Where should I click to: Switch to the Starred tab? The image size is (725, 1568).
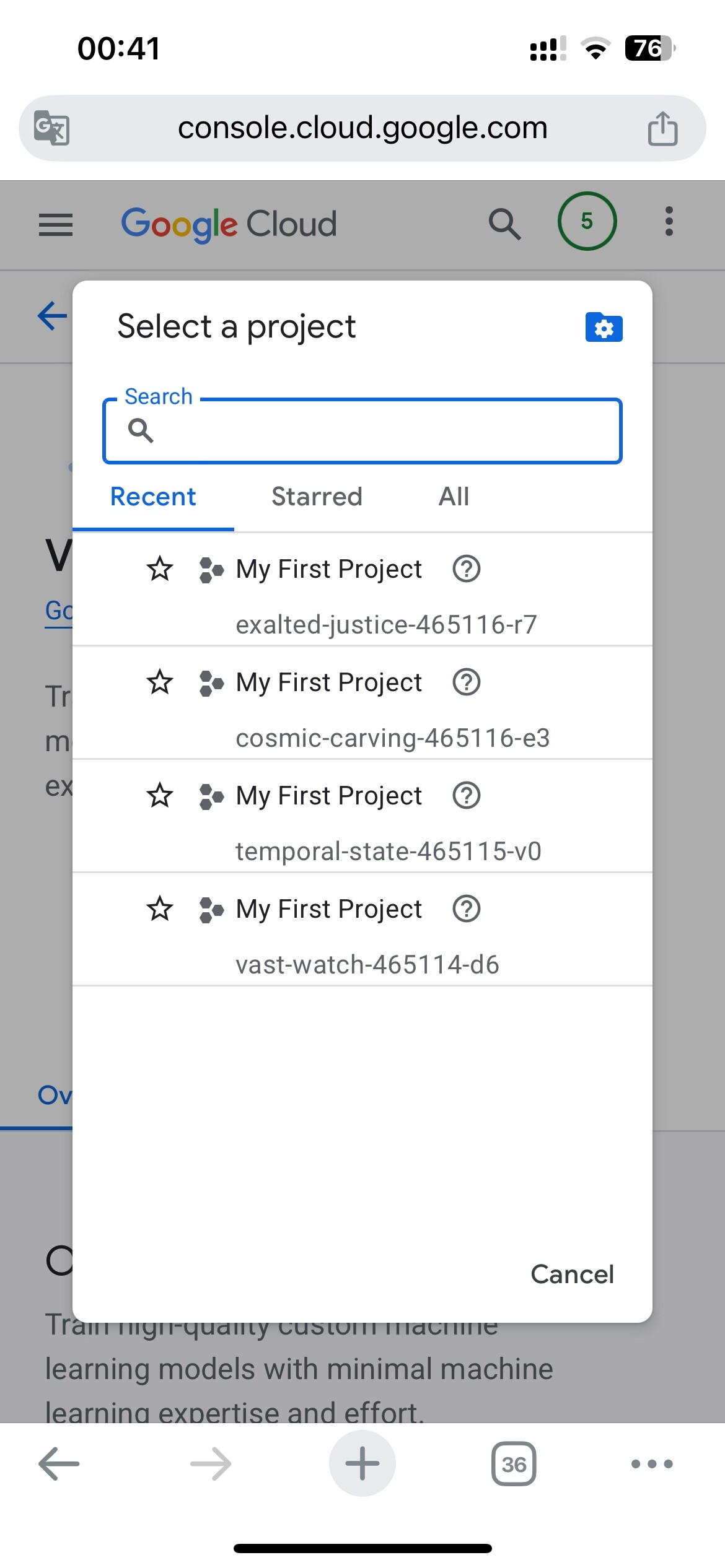(317, 497)
